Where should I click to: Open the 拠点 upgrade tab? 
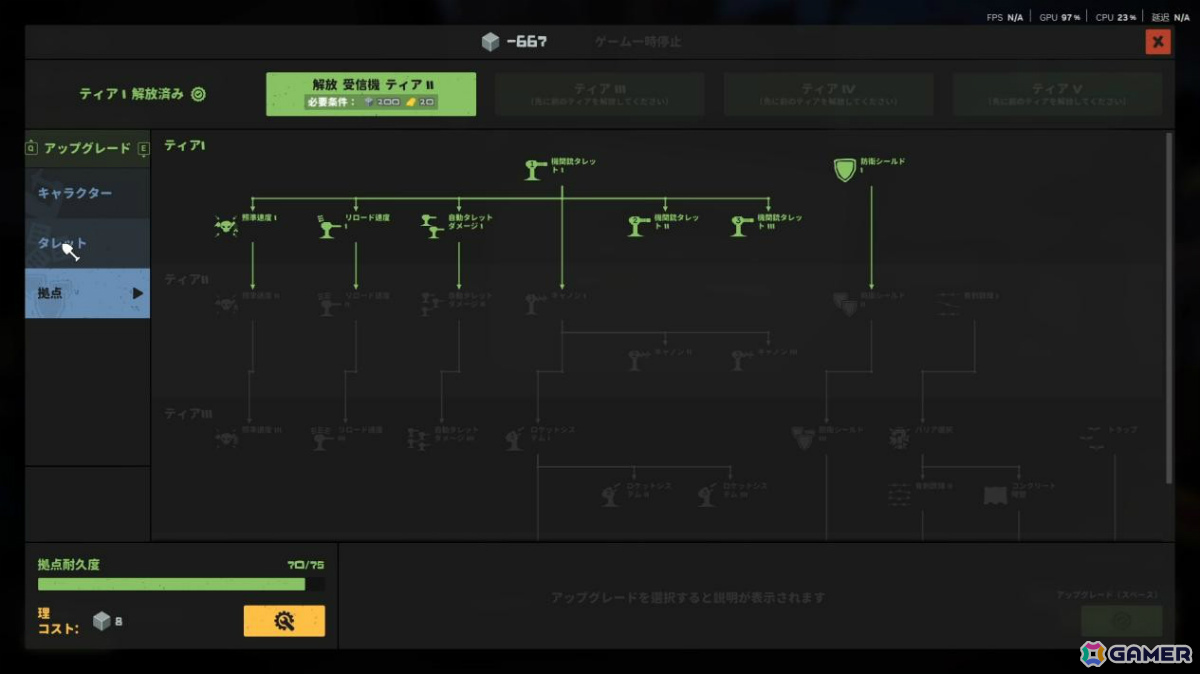(x=88, y=293)
